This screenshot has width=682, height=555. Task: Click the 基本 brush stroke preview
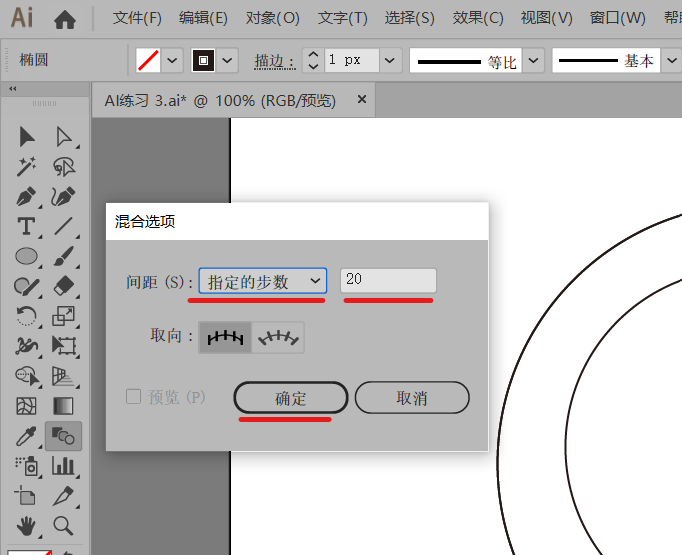pyautogui.click(x=606, y=60)
